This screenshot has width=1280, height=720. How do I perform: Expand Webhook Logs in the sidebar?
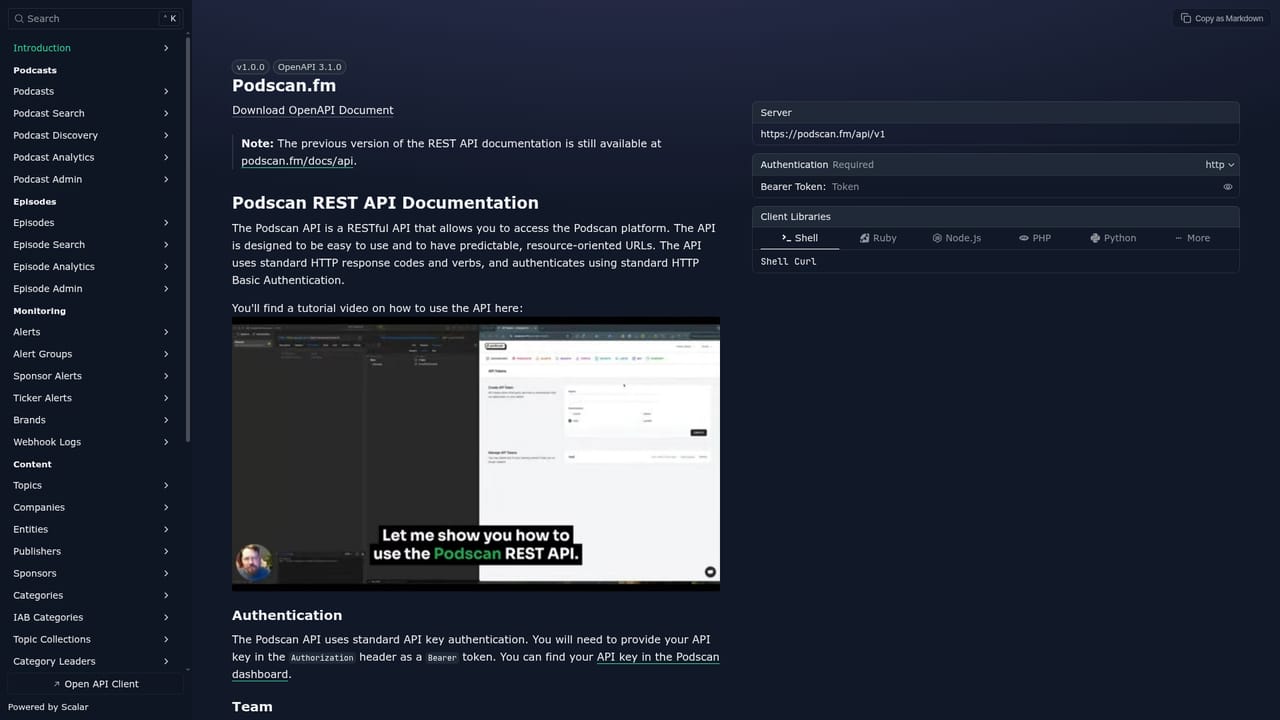pyautogui.click(x=166, y=442)
